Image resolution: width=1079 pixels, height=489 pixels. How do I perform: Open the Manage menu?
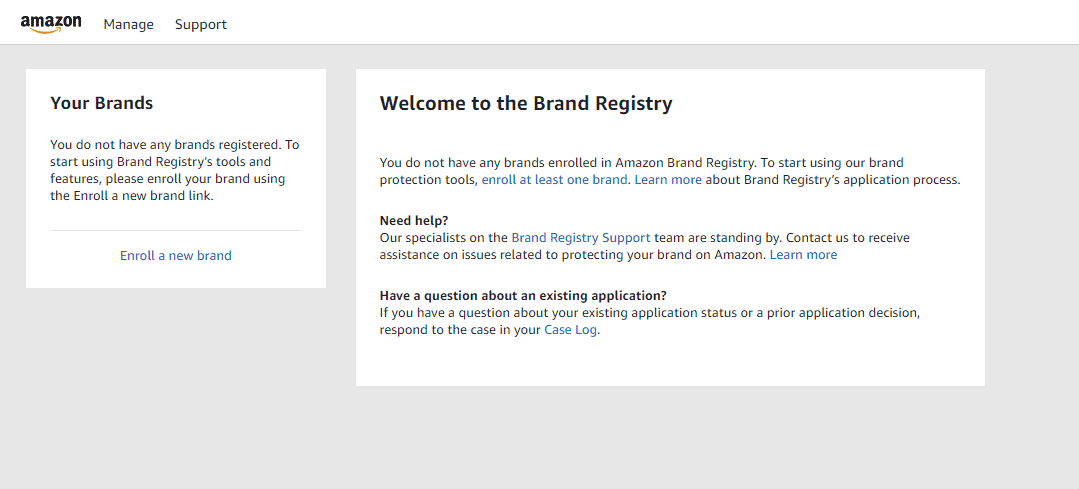pos(129,25)
